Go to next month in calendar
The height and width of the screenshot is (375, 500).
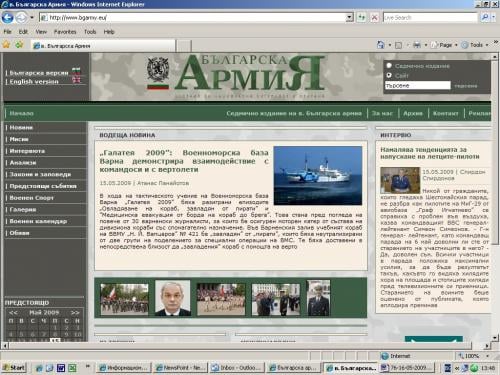pyautogui.click(x=75, y=313)
